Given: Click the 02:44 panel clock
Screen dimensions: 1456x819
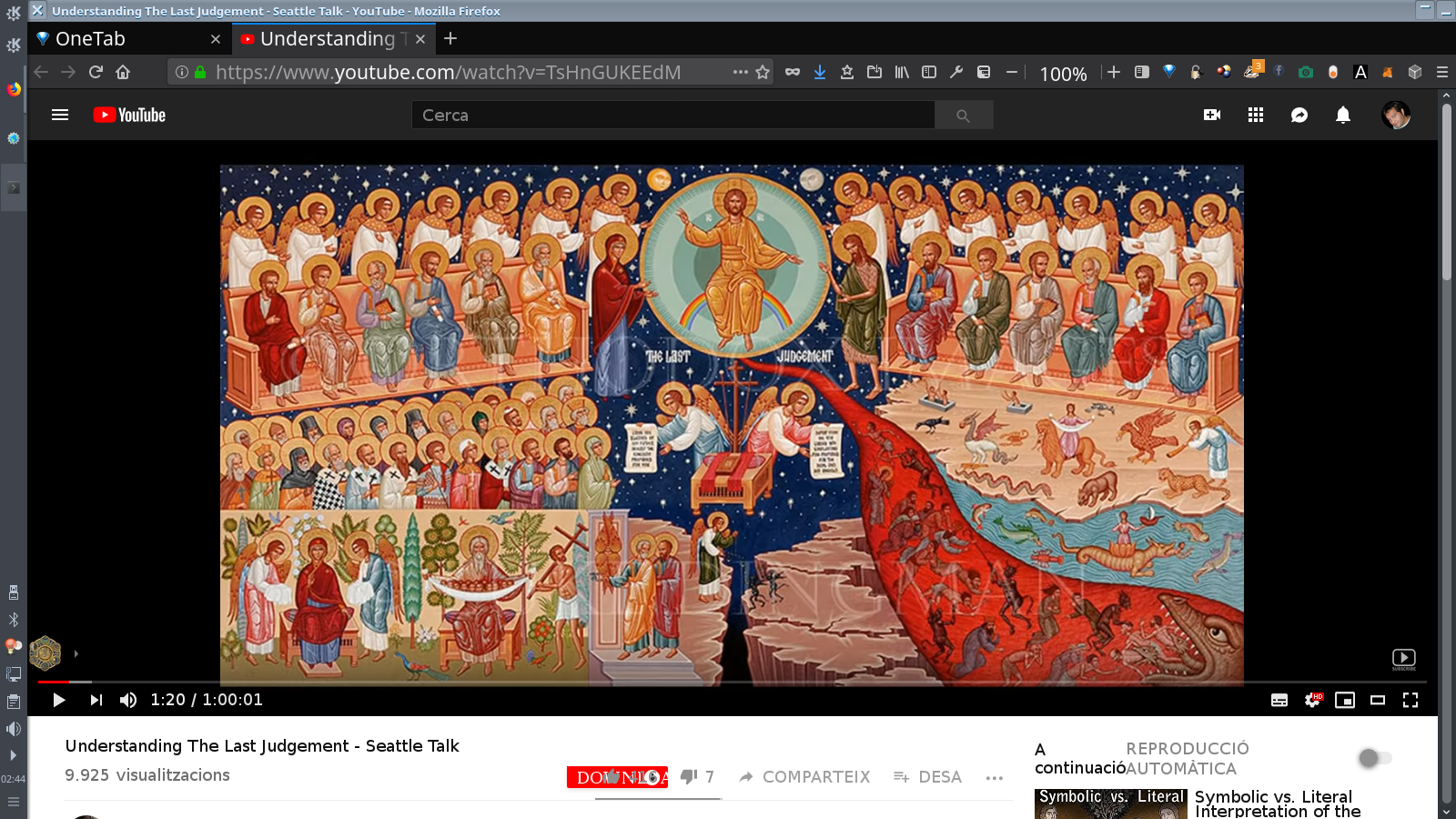Looking at the screenshot, I should tap(14, 779).
